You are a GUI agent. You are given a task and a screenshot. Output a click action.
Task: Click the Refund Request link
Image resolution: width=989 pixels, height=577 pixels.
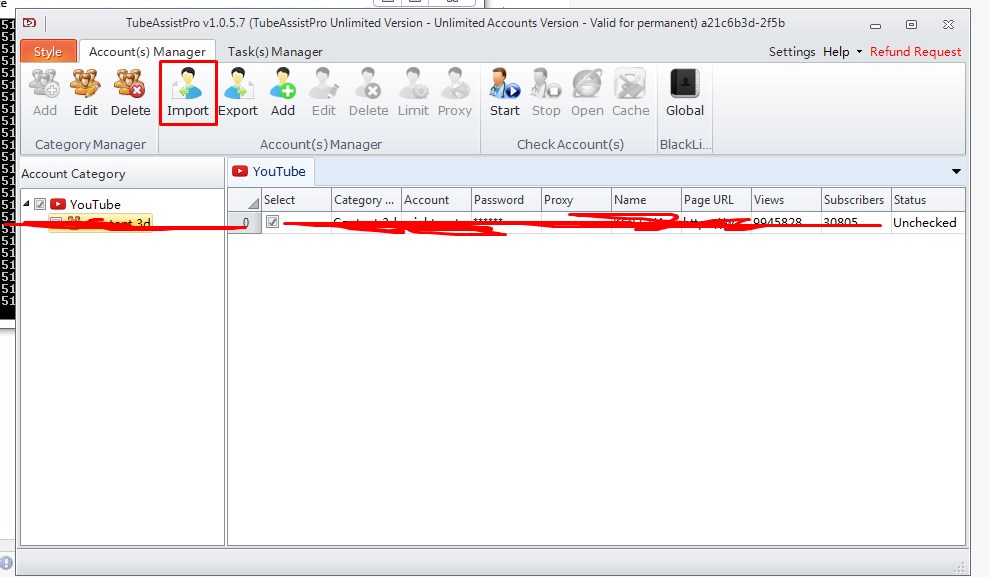pyautogui.click(x=915, y=51)
